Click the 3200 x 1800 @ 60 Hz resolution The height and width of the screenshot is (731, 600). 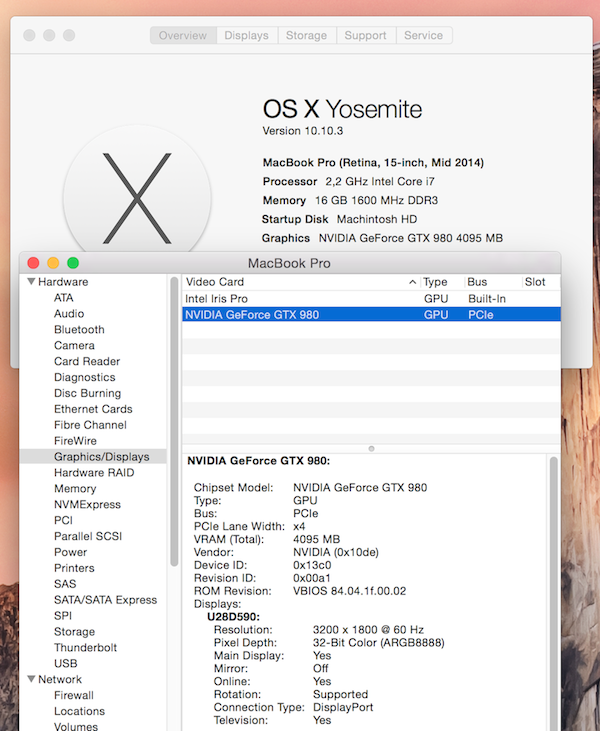[x=368, y=630]
